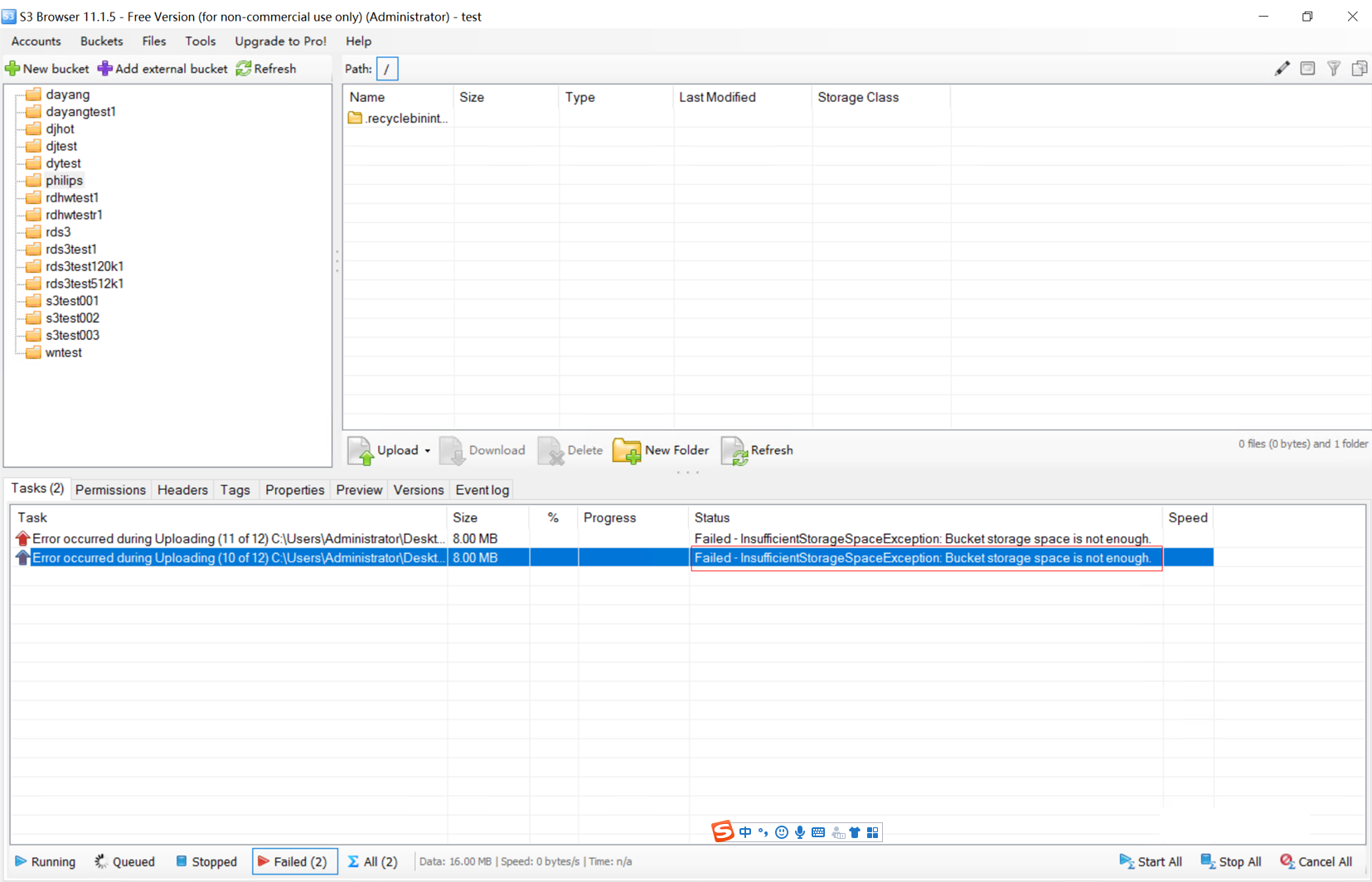Refresh the file list beside New Folder
Viewport: 1372px width, 882px height.
pos(758,450)
